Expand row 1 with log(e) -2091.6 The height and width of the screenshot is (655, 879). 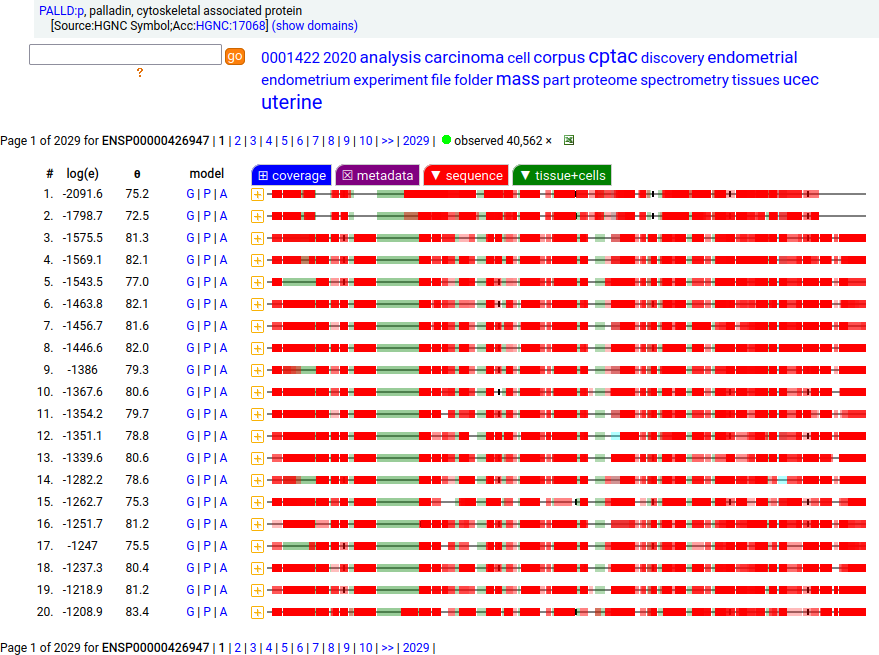click(x=257, y=195)
